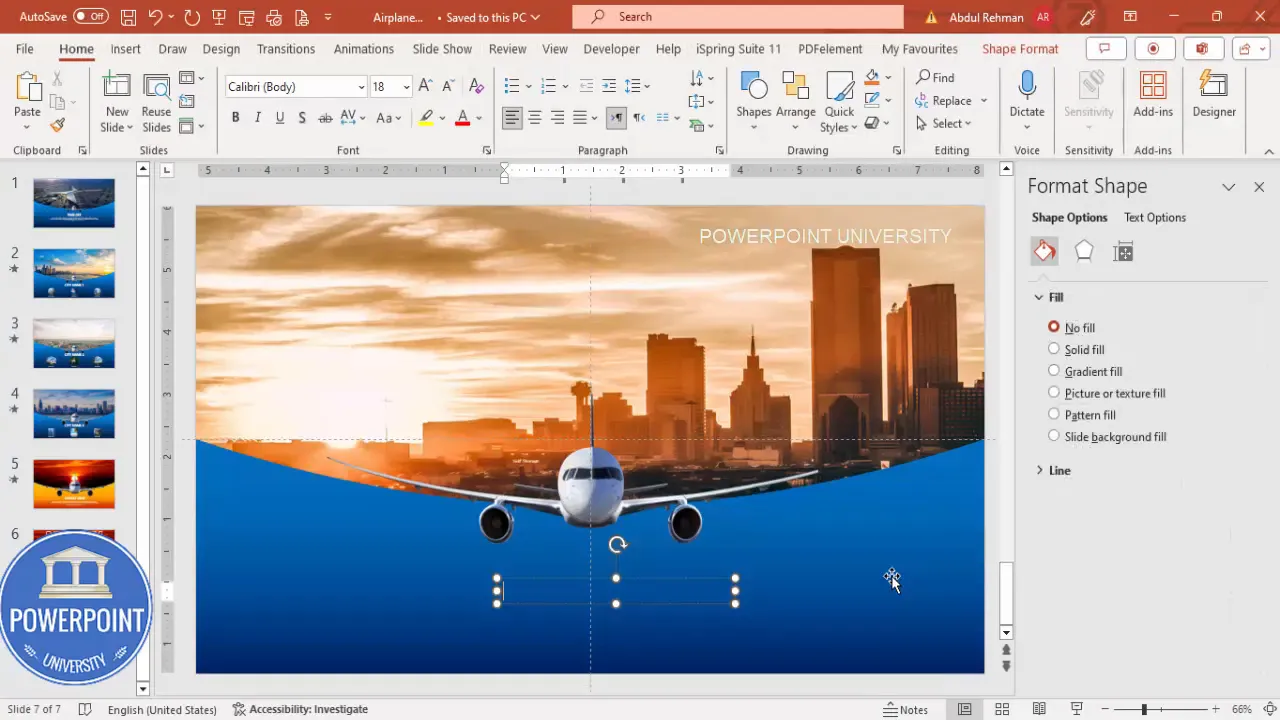Viewport: 1280px width, 720px height.
Task: Click the text highlight color swatch
Action: 426,118
